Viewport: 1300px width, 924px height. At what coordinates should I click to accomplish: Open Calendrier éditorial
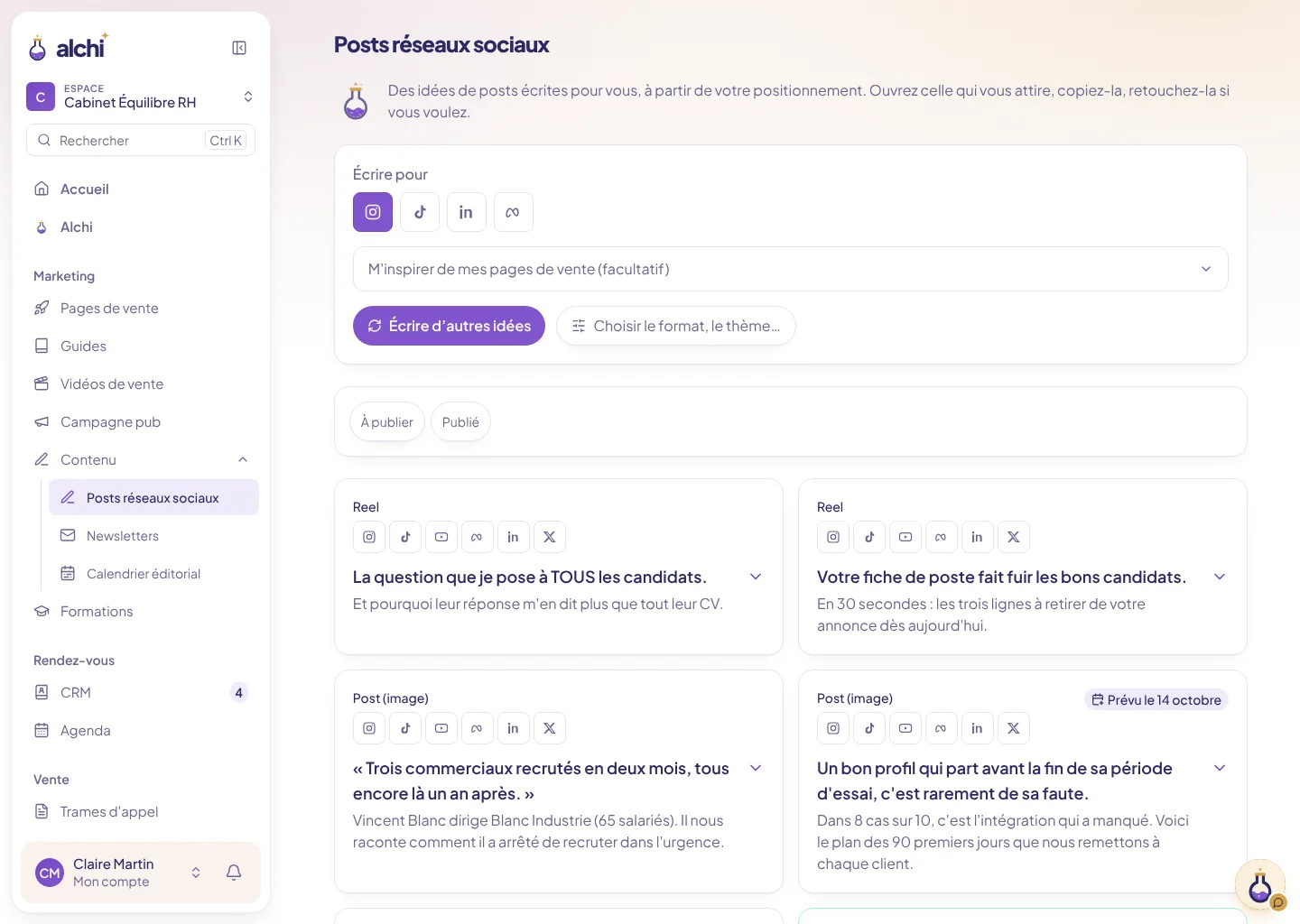coord(153,573)
